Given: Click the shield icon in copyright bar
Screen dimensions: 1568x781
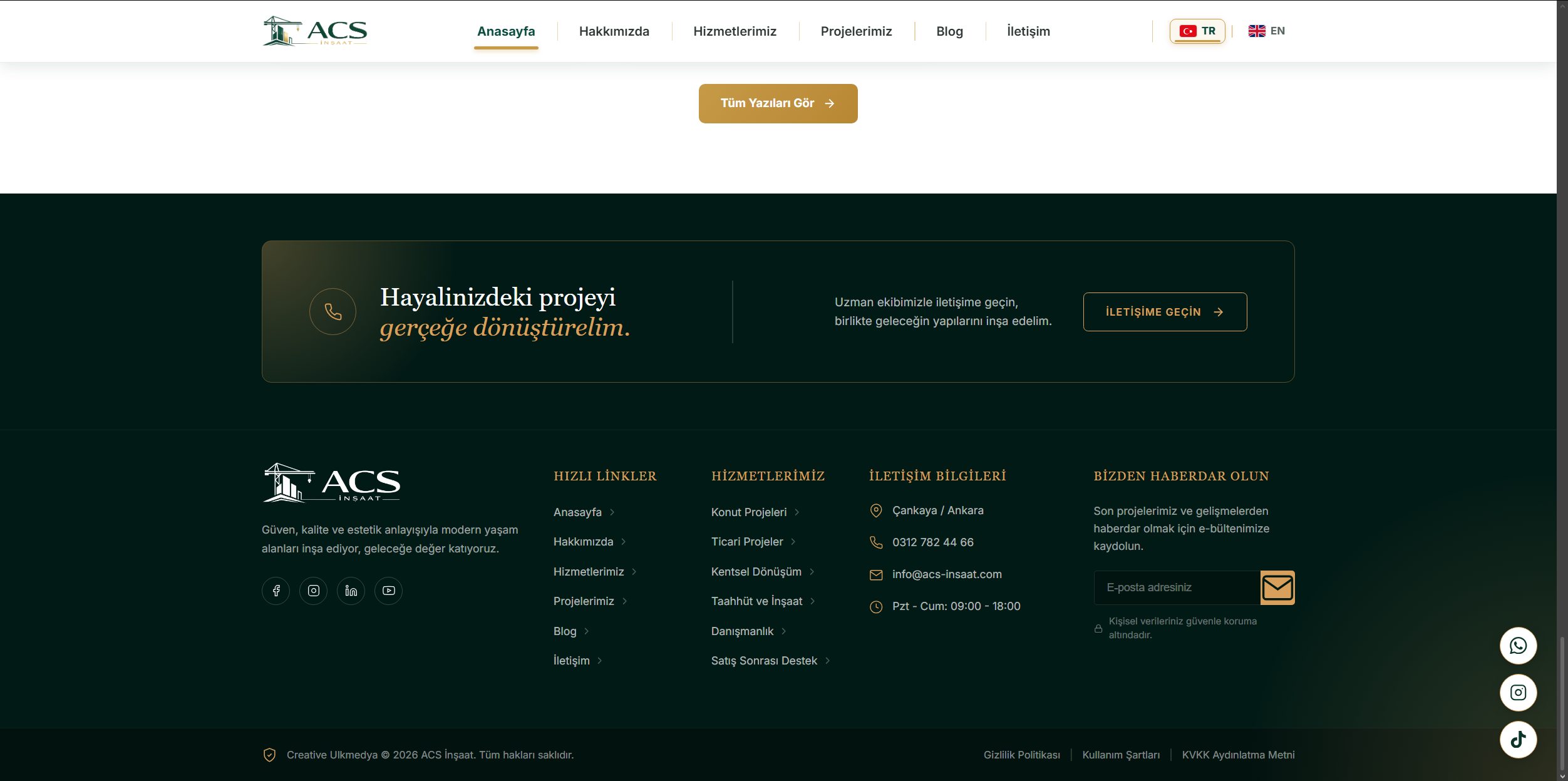Looking at the screenshot, I should pos(269,755).
